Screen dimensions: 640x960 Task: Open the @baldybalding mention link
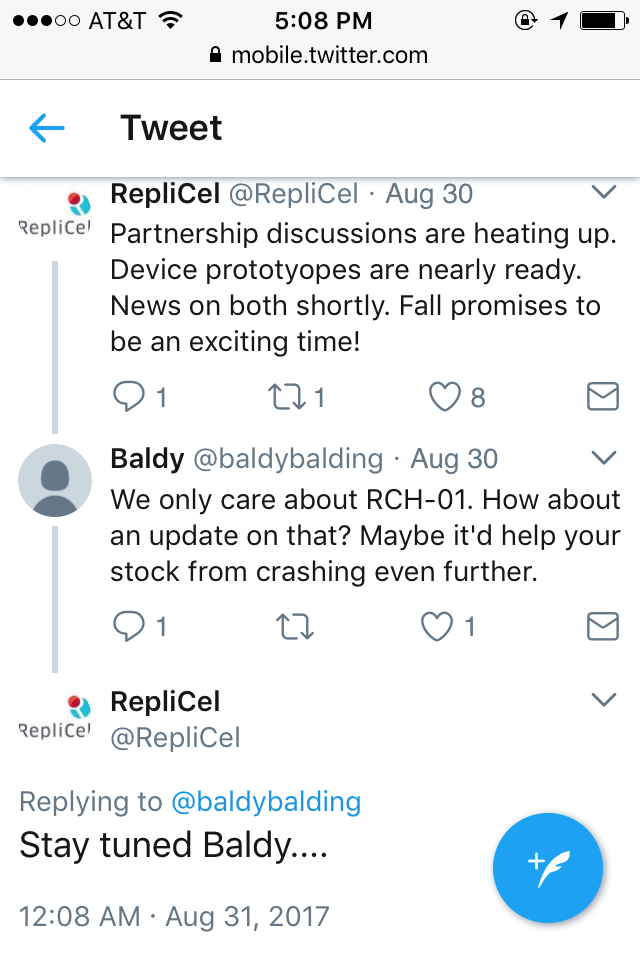click(266, 802)
